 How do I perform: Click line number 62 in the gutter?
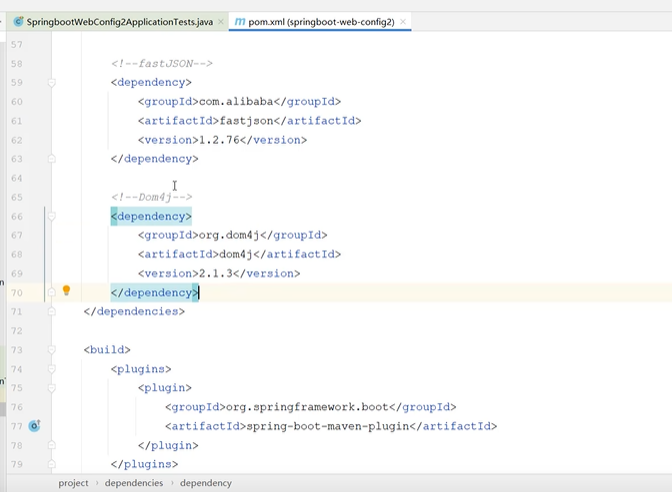(17, 140)
